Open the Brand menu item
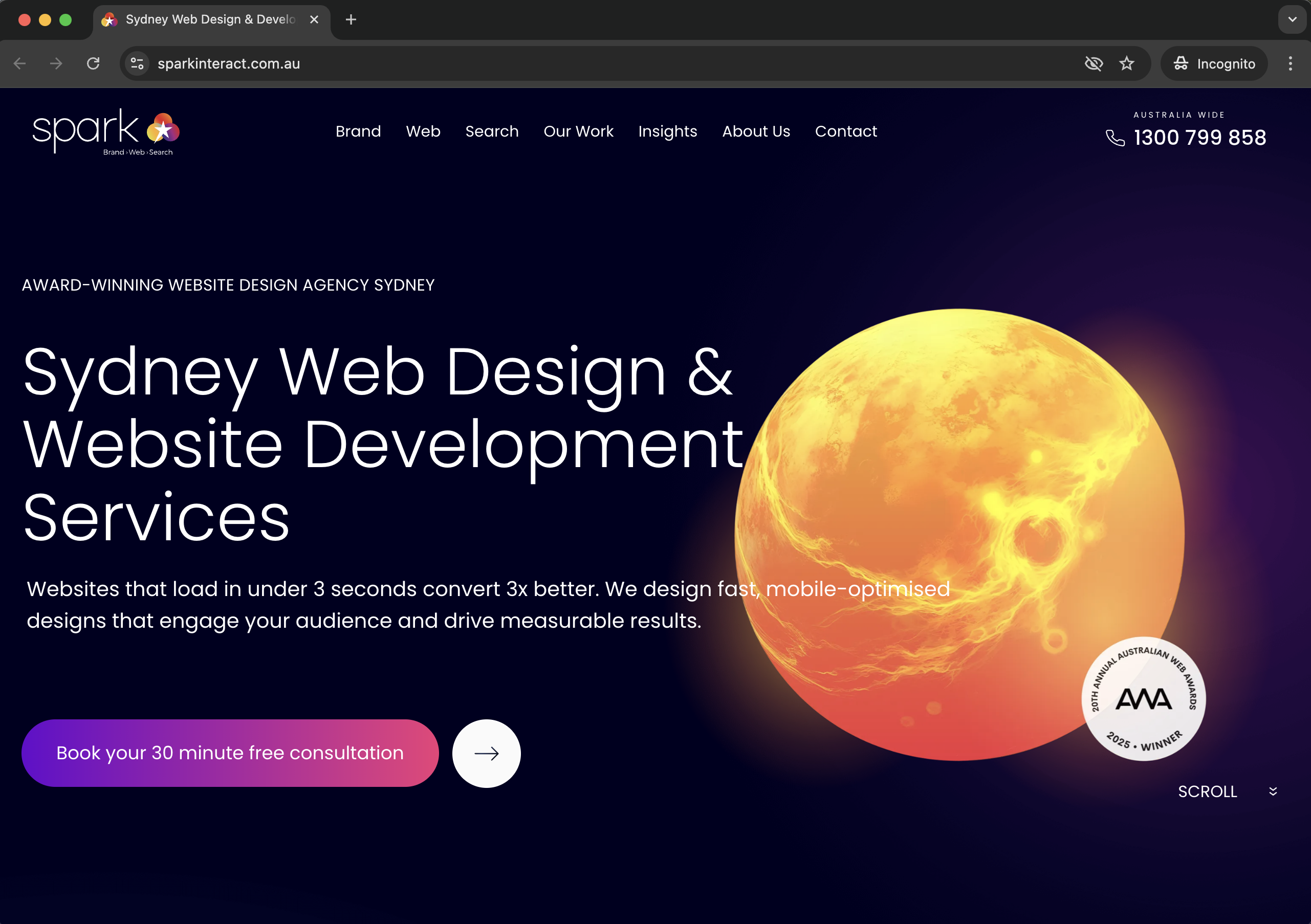 tap(358, 131)
